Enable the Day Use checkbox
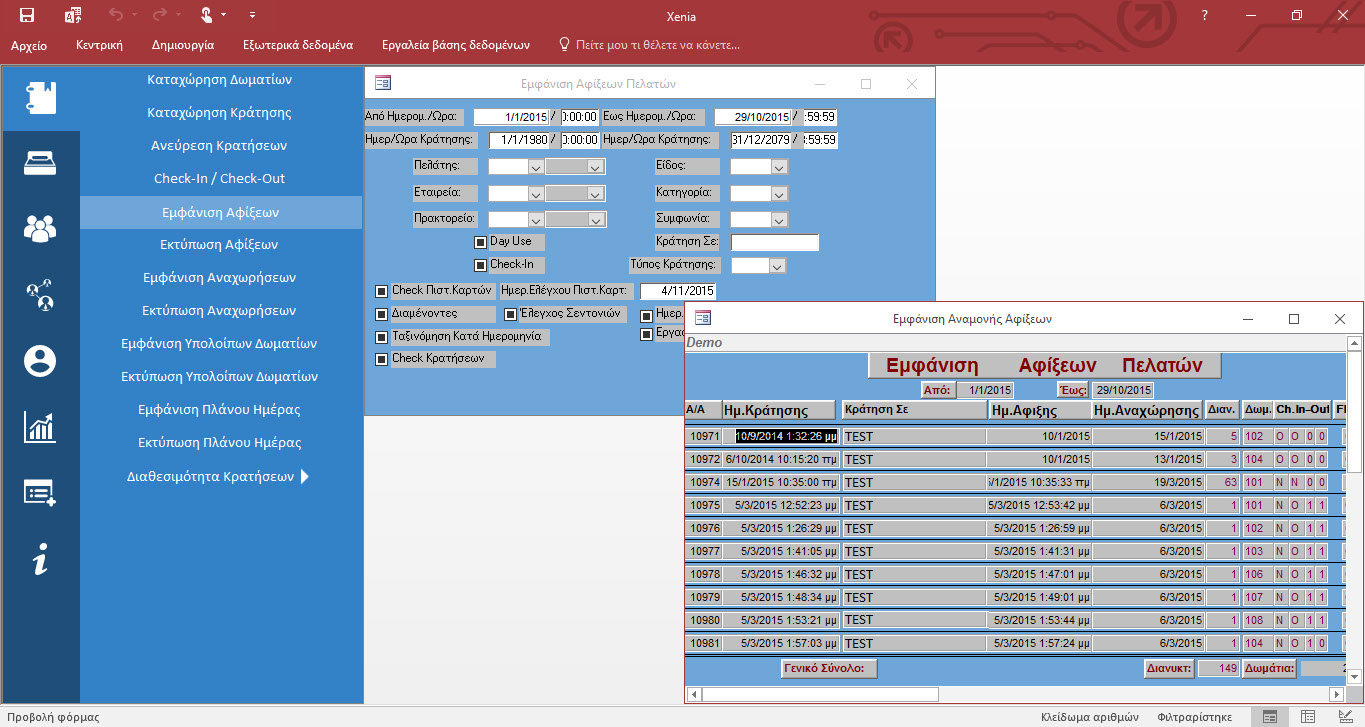The width and height of the screenshot is (1365, 727). coord(480,242)
